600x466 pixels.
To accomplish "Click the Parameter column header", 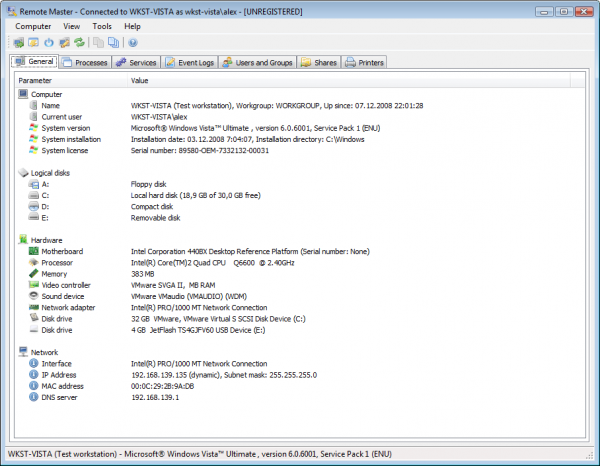I will coord(34,80).
